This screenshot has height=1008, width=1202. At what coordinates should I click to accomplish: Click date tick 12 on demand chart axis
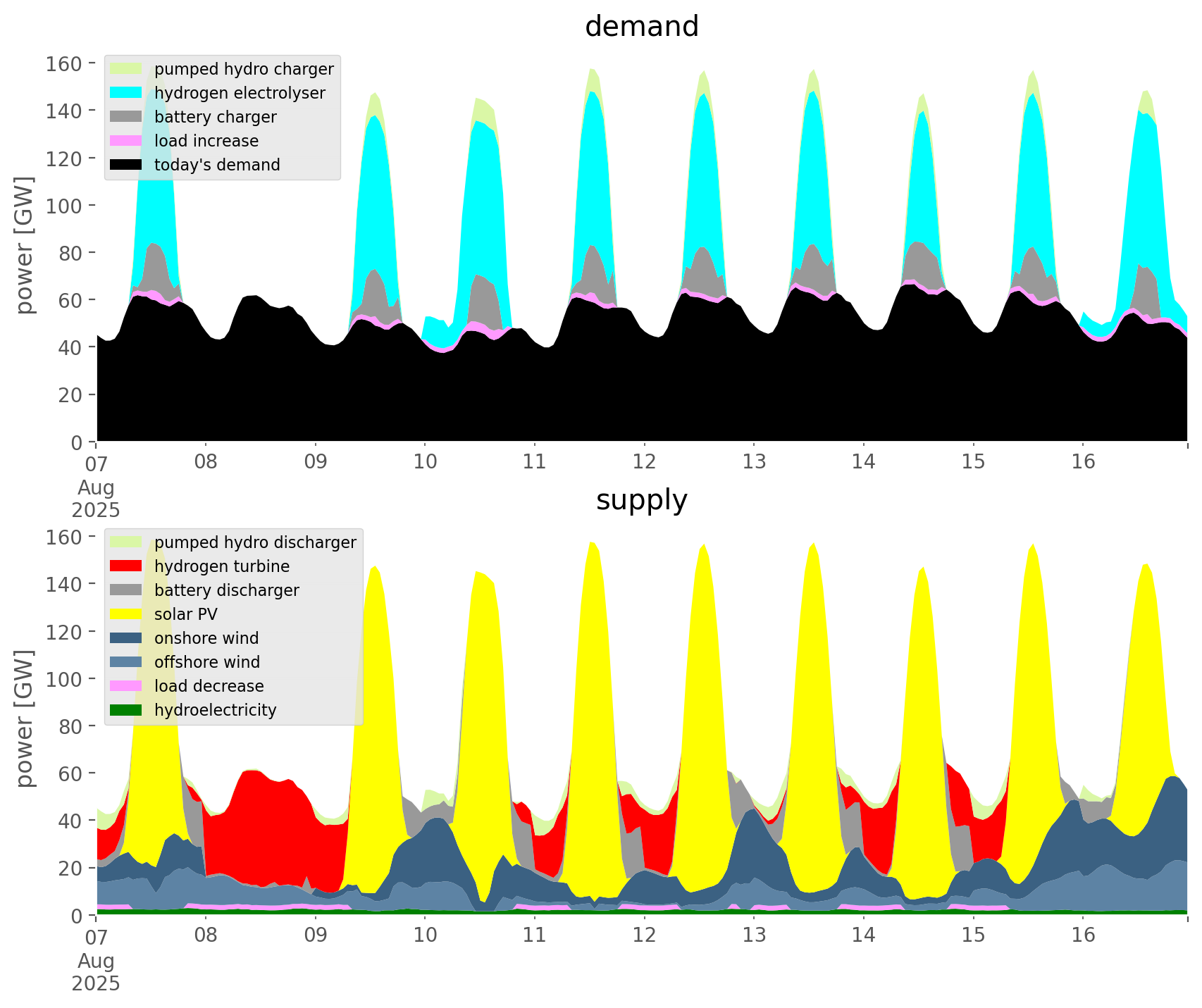[x=644, y=462]
